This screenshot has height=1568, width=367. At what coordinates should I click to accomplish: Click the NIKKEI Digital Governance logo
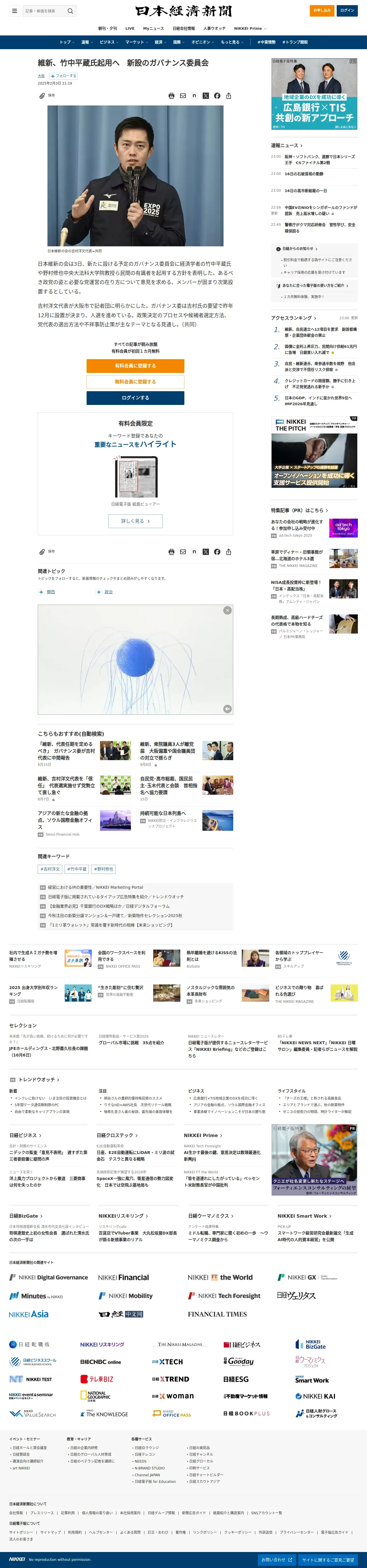pyautogui.click(x=49, y=1278)
